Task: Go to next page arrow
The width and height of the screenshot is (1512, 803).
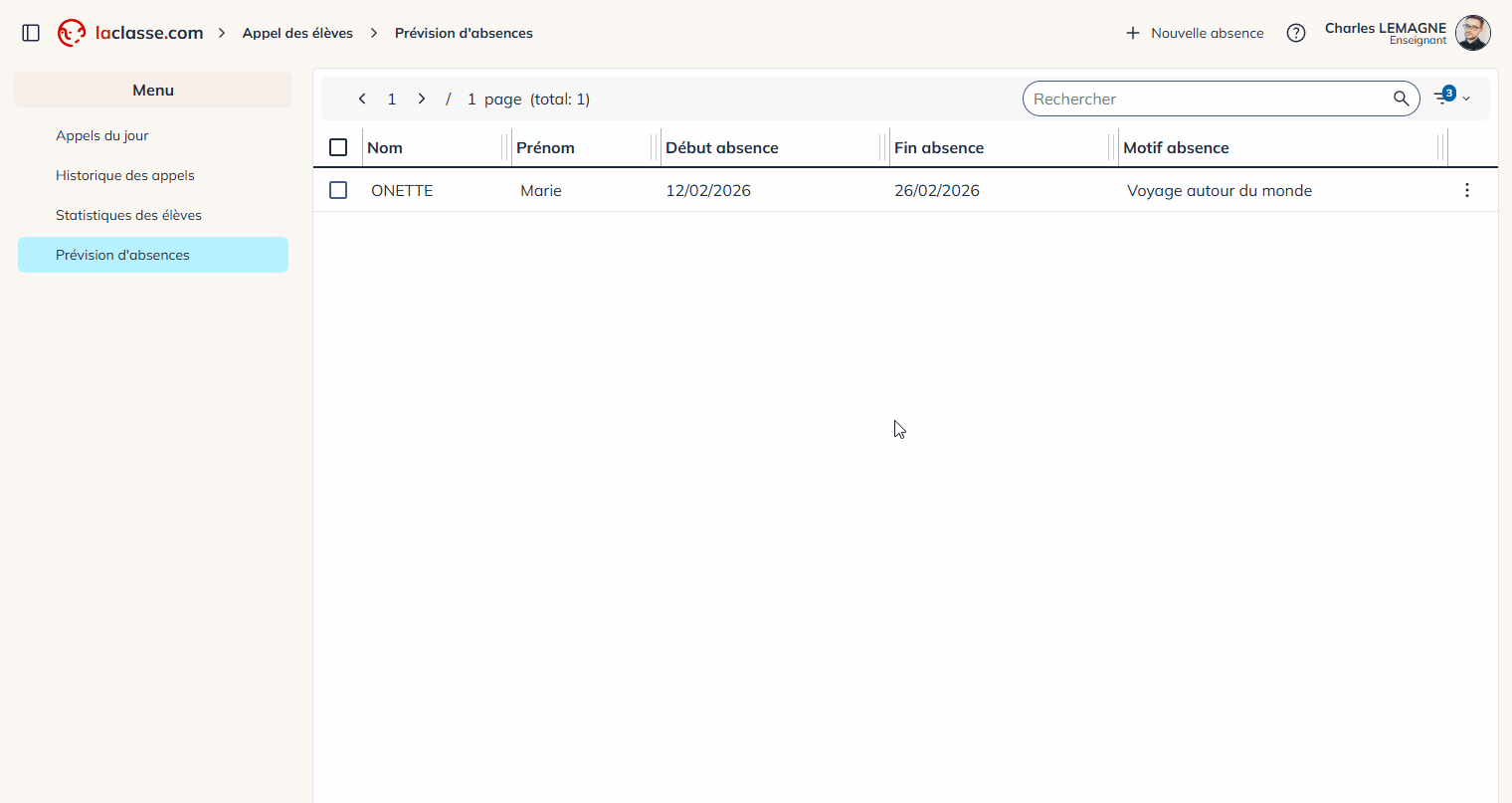Action: click(x=422, y=99)
